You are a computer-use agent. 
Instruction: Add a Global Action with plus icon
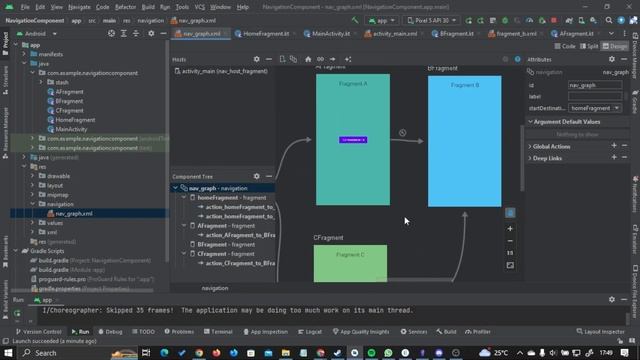pyautogui.click(x=614, y=146)
